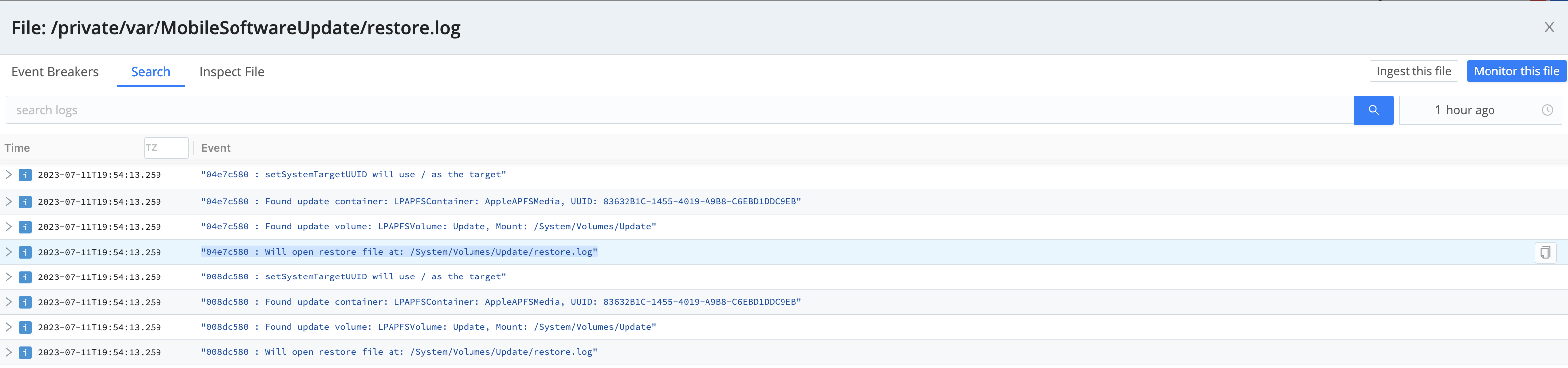Click copy icon on the highlighted log row
Viewport: 1568px width, 368px height.
click(x=1544, y=252)
